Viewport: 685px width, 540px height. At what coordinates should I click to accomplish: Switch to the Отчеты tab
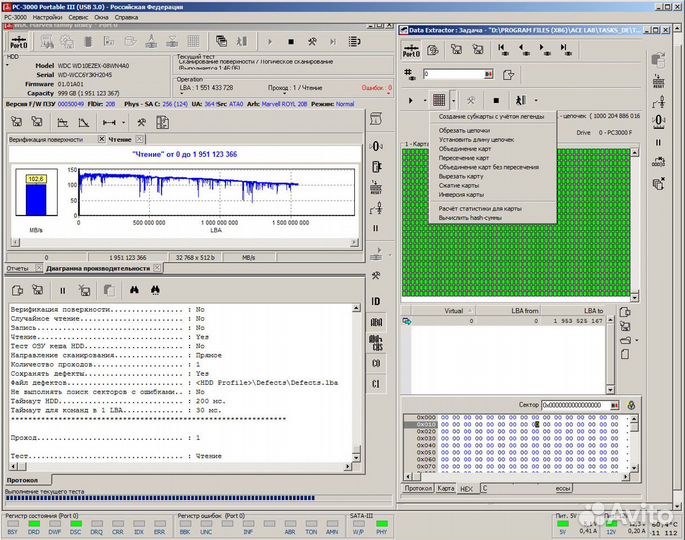click(17, 268)
